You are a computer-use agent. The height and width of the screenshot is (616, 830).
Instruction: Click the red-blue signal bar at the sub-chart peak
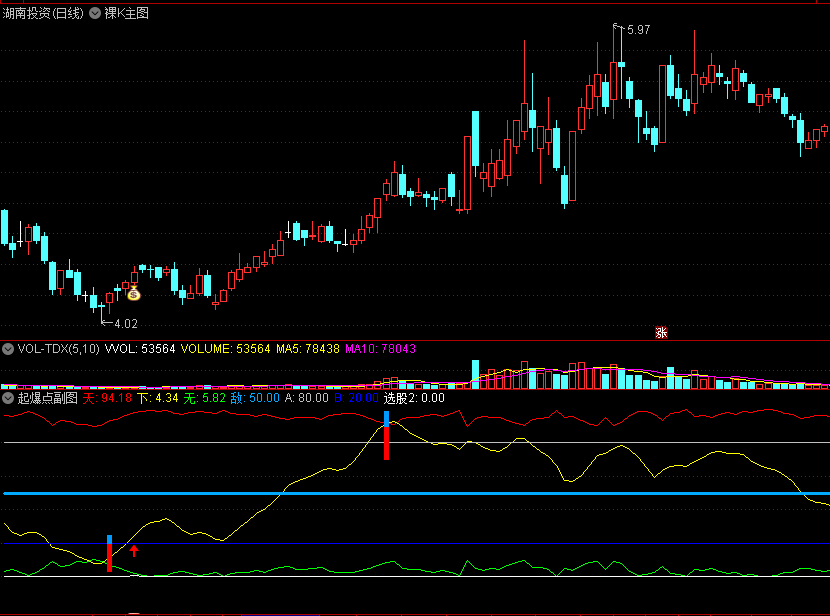(386, 436)
